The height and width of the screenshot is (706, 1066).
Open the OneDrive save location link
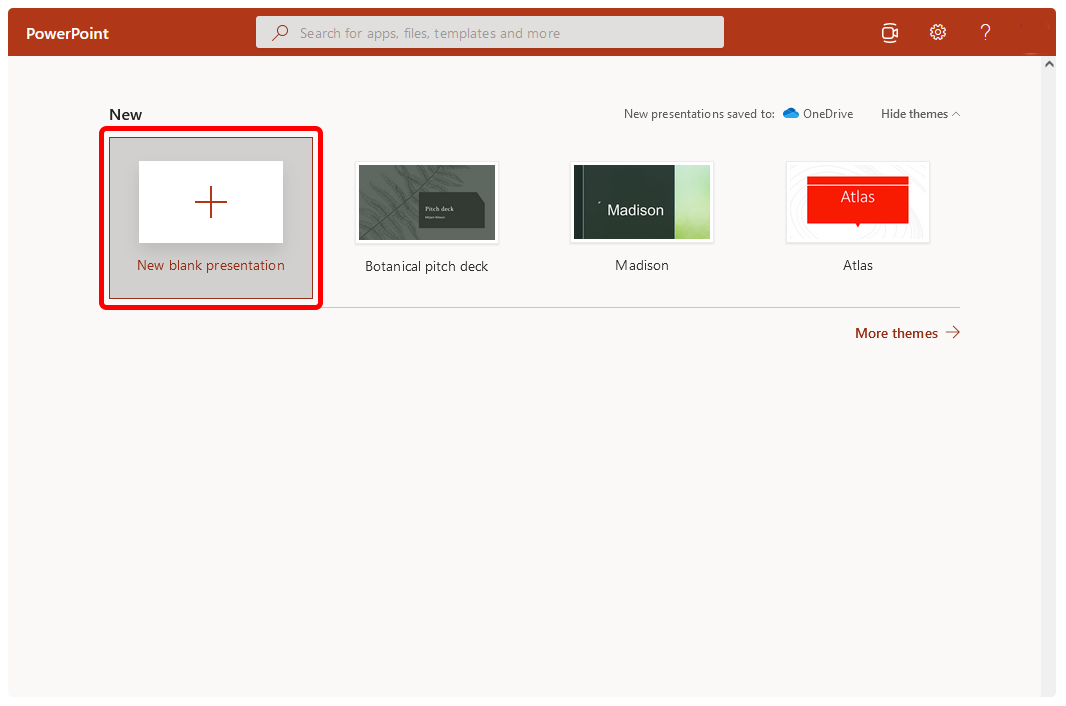(x=826, y=113)
